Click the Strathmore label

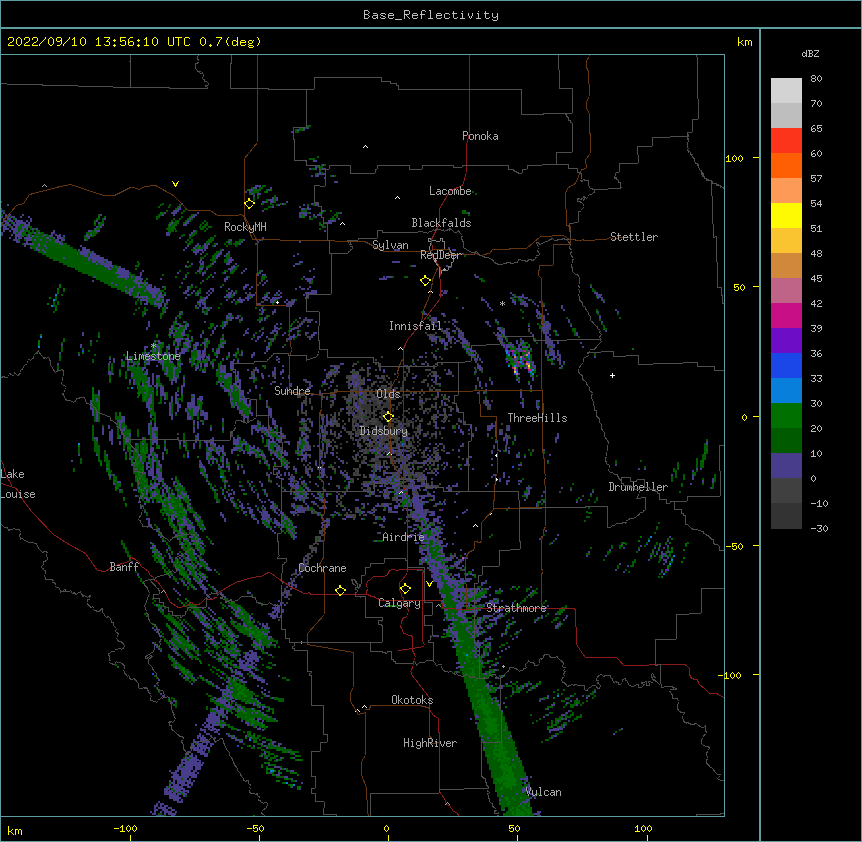pos(516,608)
